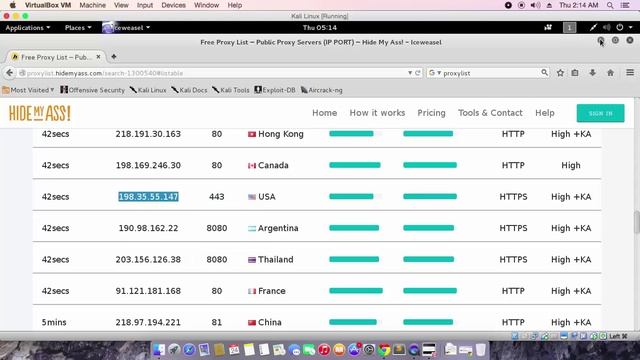Click the Hide My Ass logo
This screenshot has width=640, height=360.
click(x=40, y=113)
